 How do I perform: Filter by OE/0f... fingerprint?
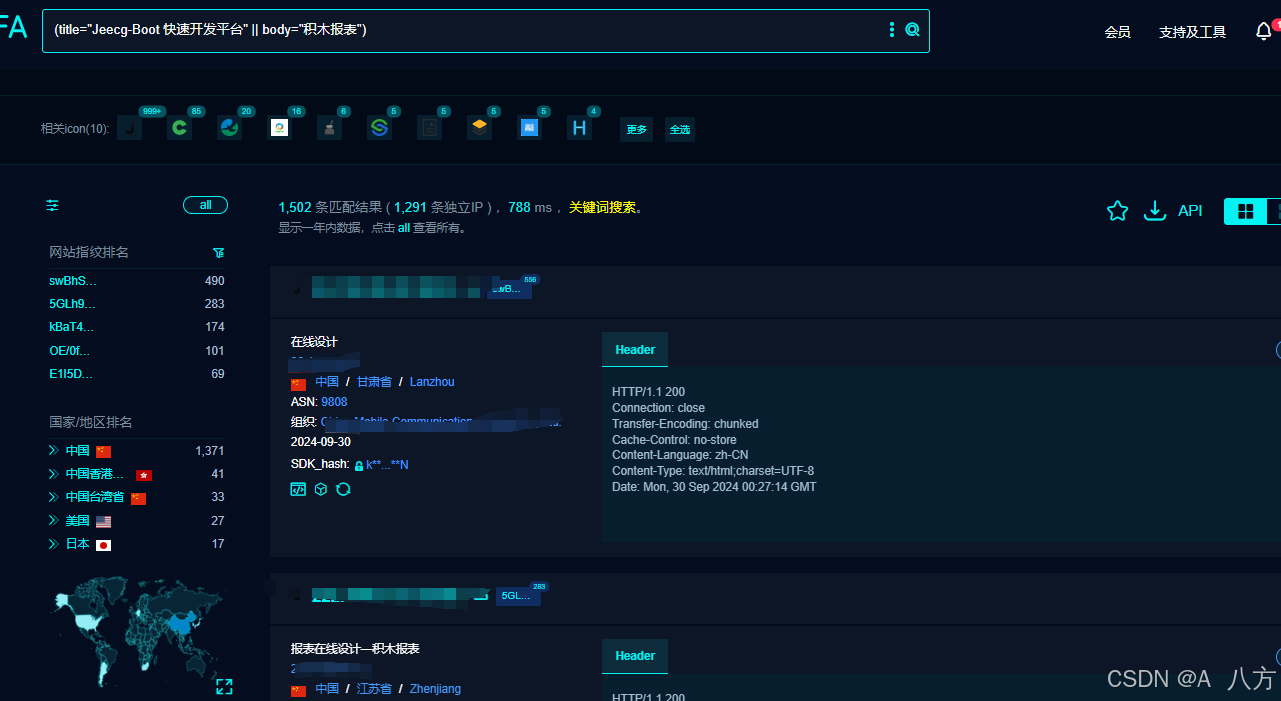click(69, 351)
